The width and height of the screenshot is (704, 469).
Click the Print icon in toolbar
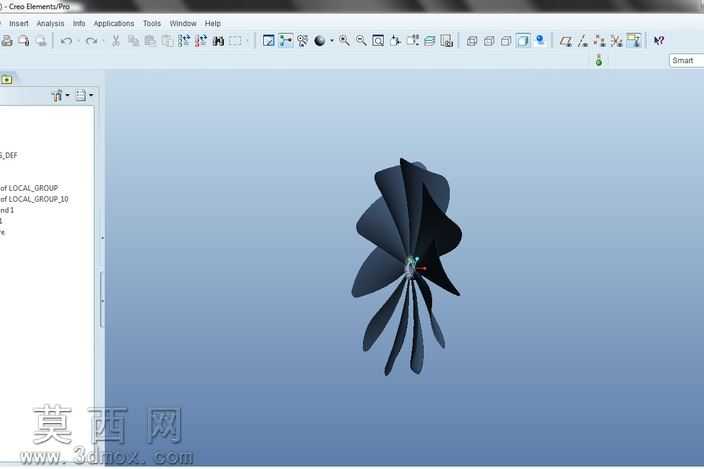click(7, 41)
